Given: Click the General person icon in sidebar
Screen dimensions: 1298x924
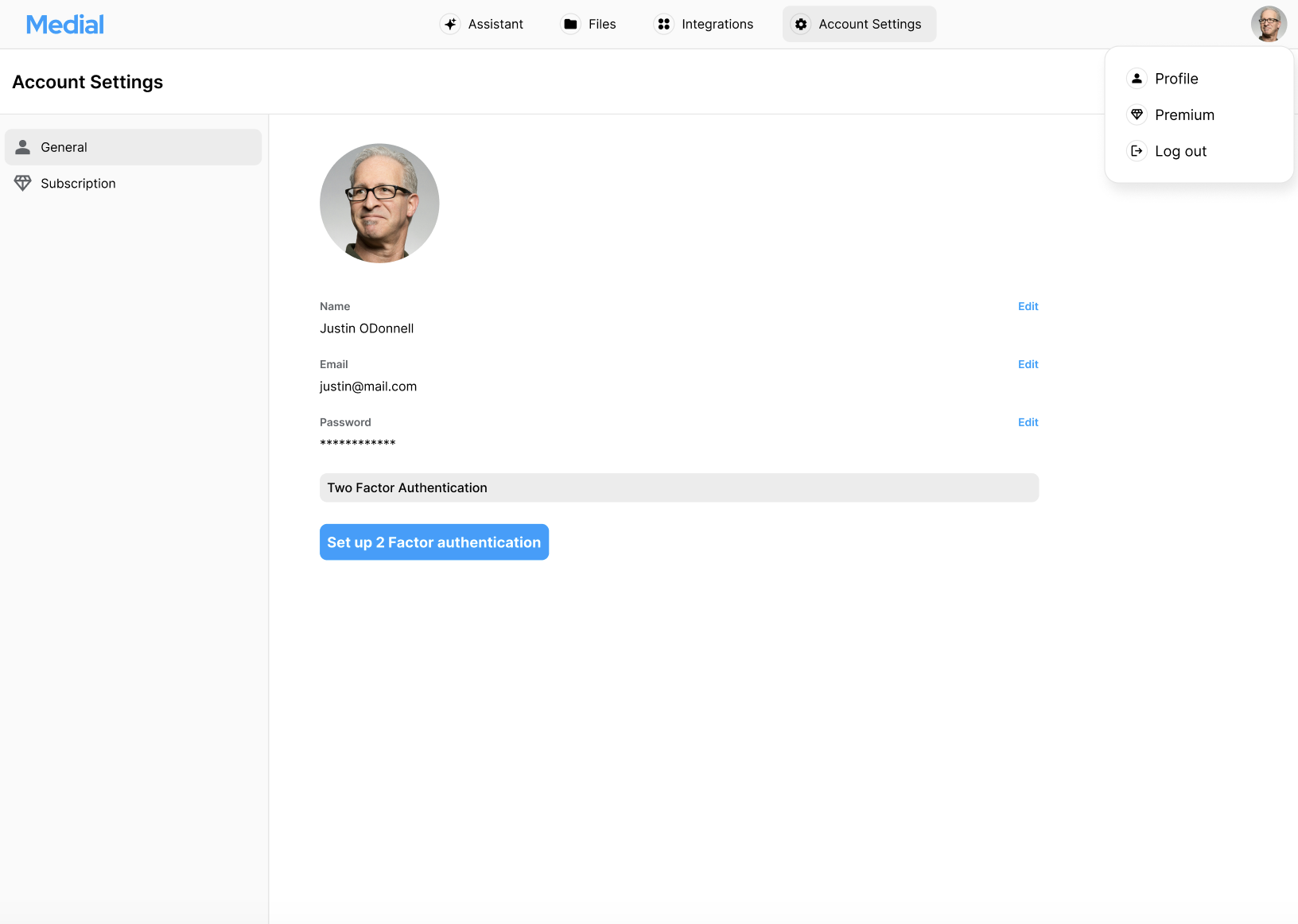Looking at the screenshot, I should 23,147.
